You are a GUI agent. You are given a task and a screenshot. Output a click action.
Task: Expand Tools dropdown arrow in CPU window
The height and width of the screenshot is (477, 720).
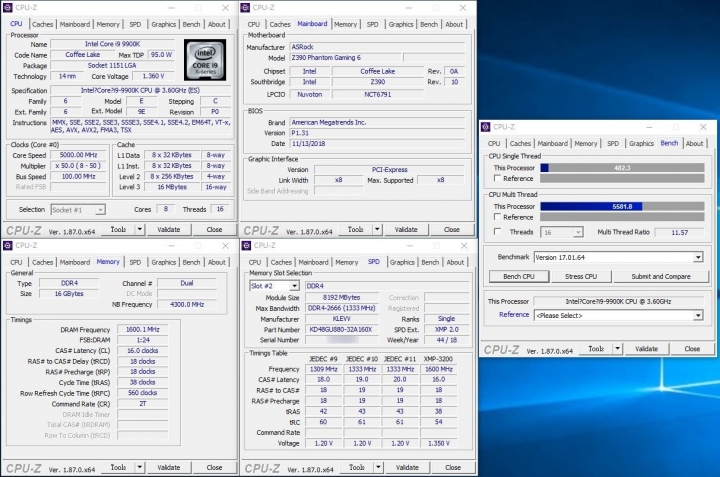tap(139, 229)
